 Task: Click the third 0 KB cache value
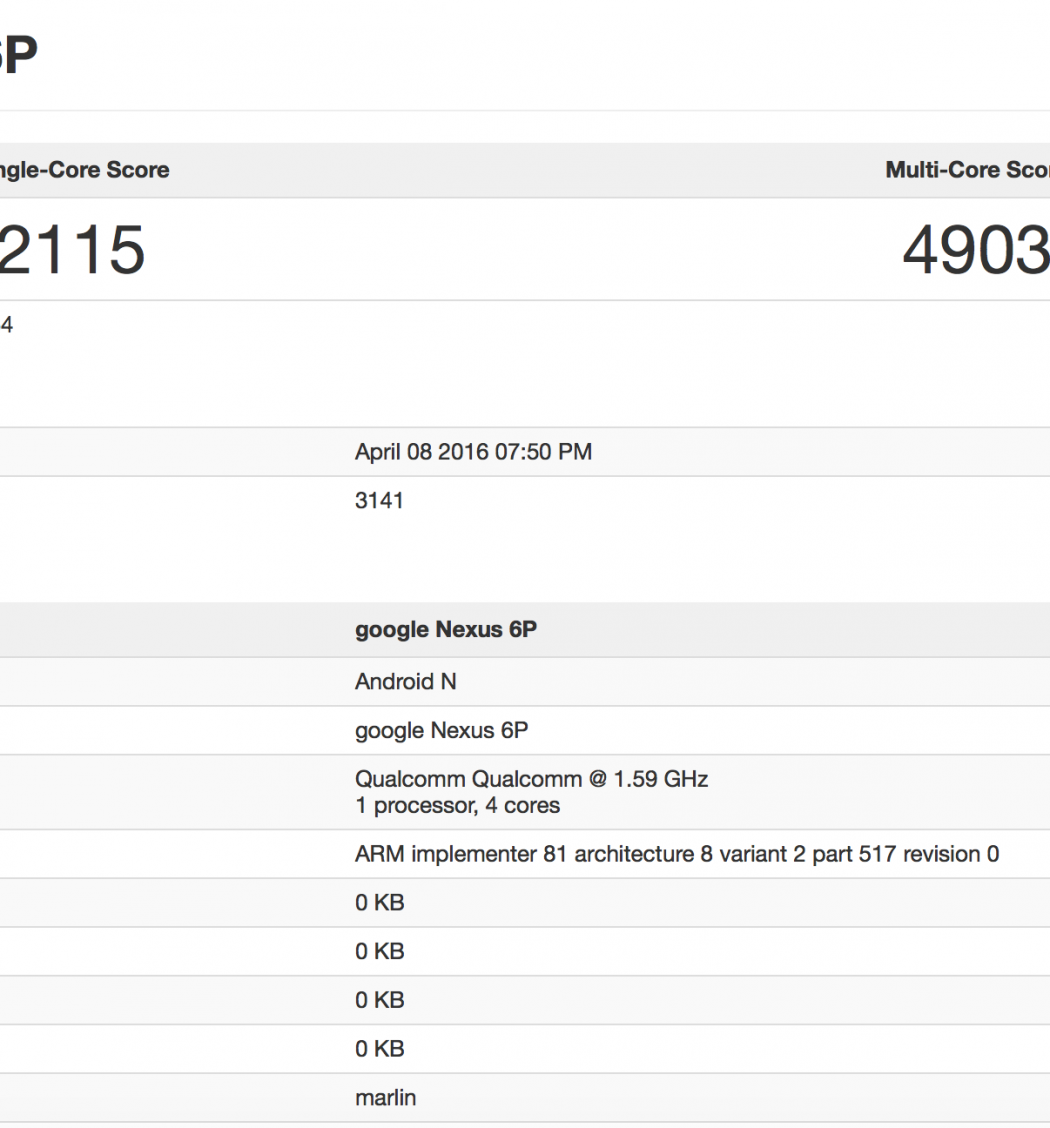tap(379, 1000)
